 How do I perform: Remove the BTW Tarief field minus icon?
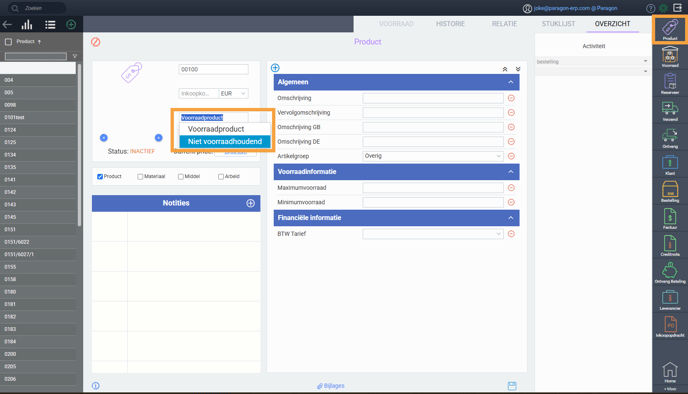511,234
